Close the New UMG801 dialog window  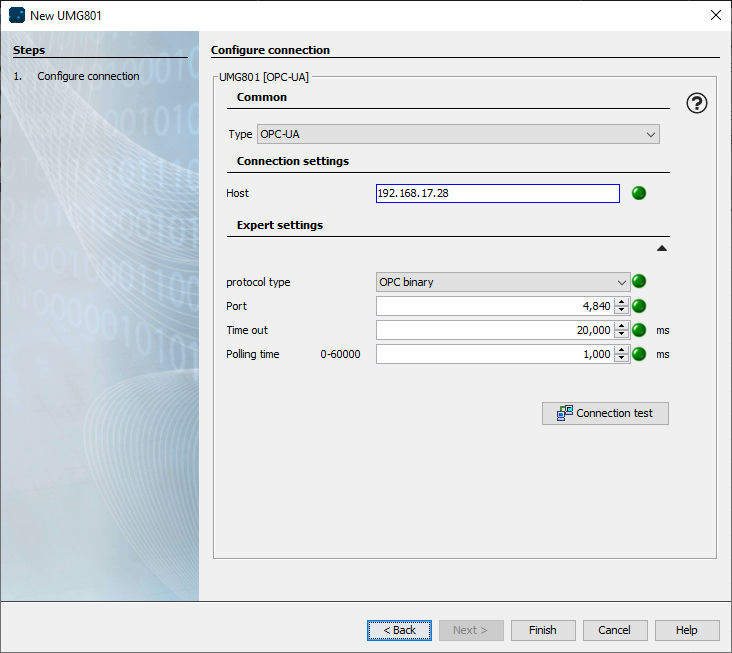point(715,15)
